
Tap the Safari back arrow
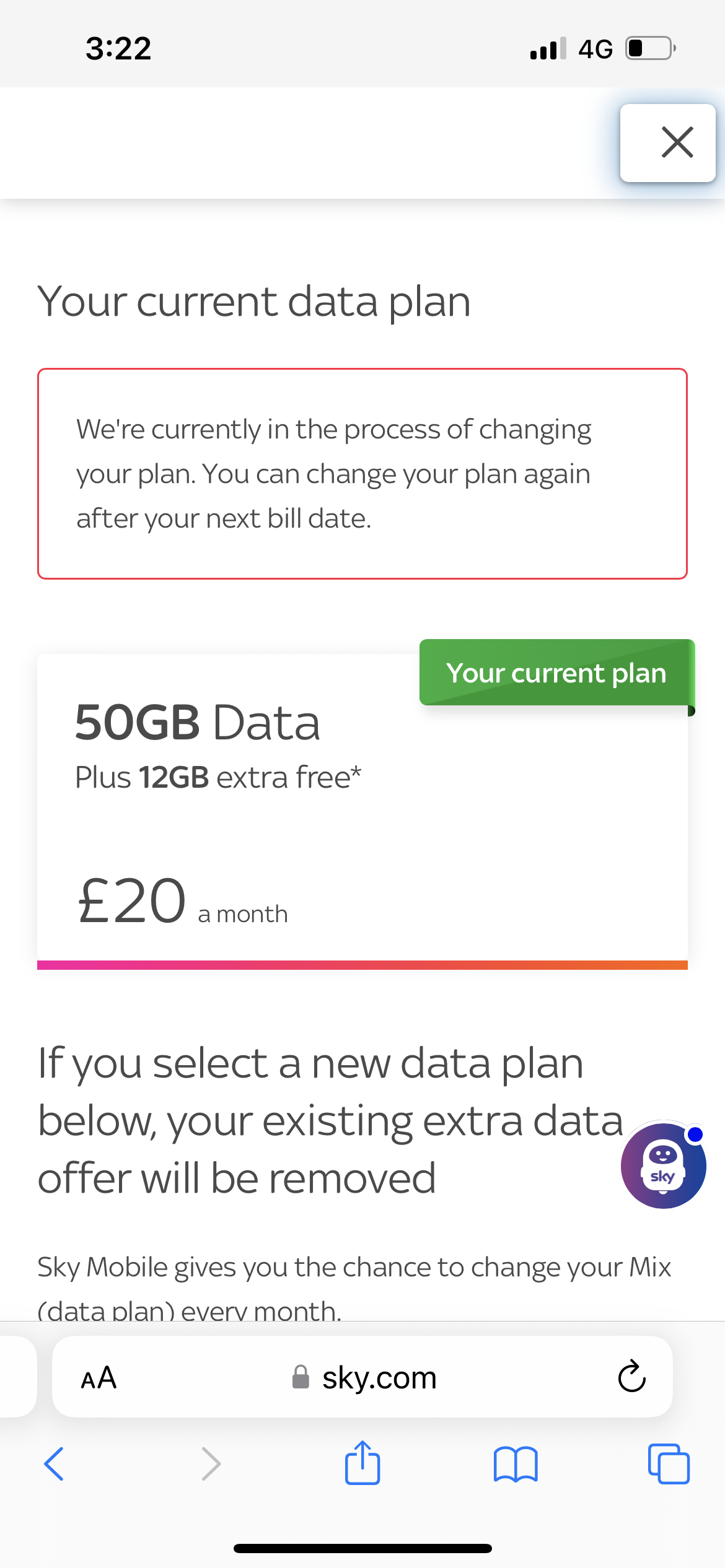pyautogui.click(x=55, y=1464)
